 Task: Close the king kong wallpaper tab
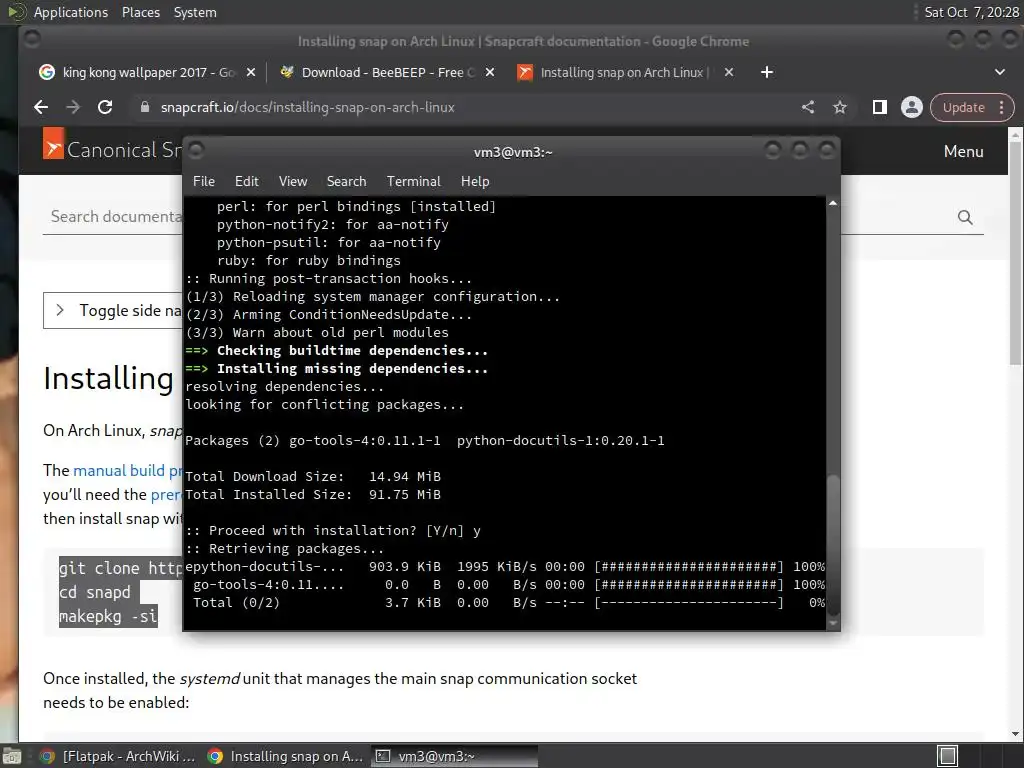tap(251, 72)
